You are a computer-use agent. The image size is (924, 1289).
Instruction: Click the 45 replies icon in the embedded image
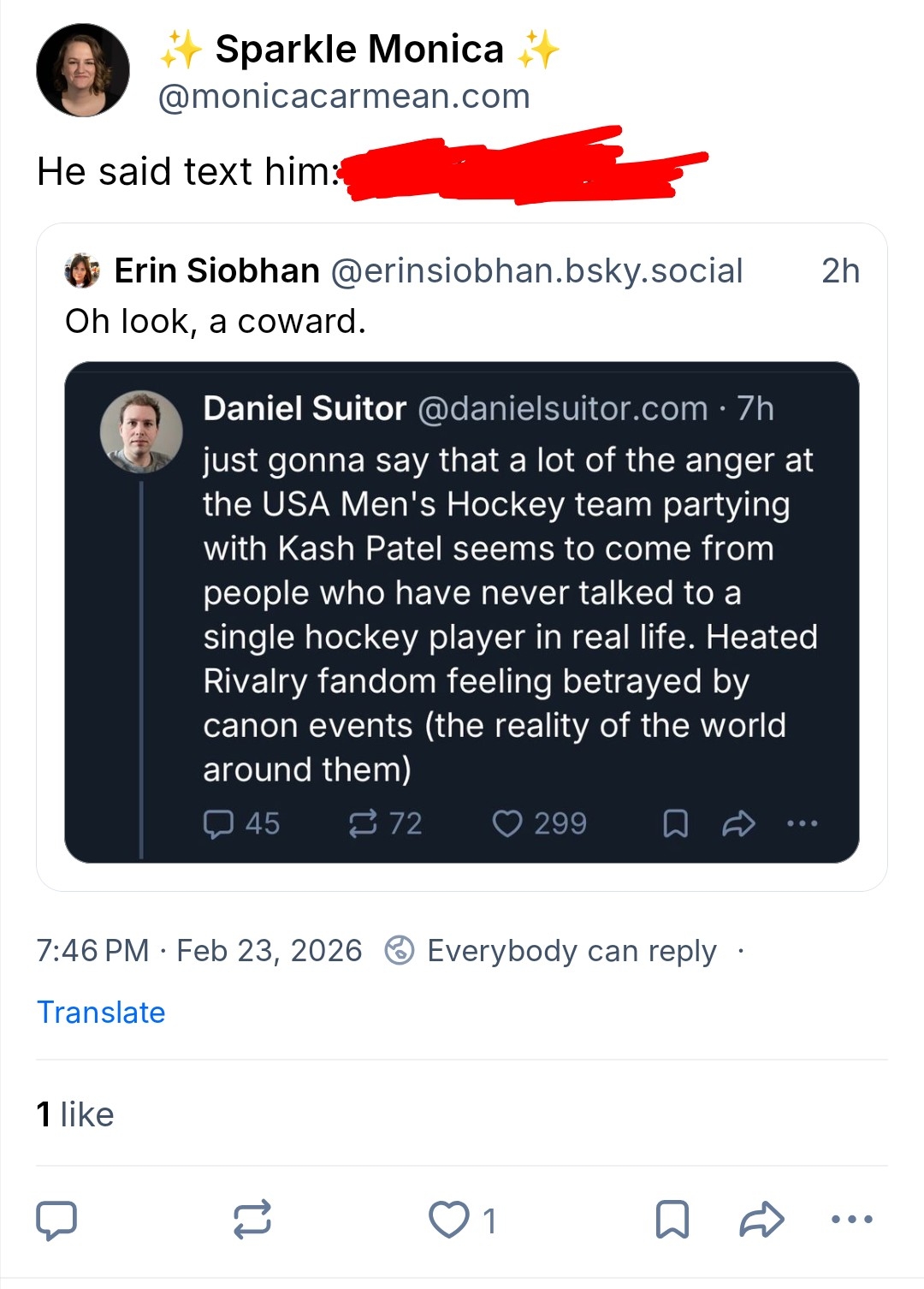pos(218,823)
